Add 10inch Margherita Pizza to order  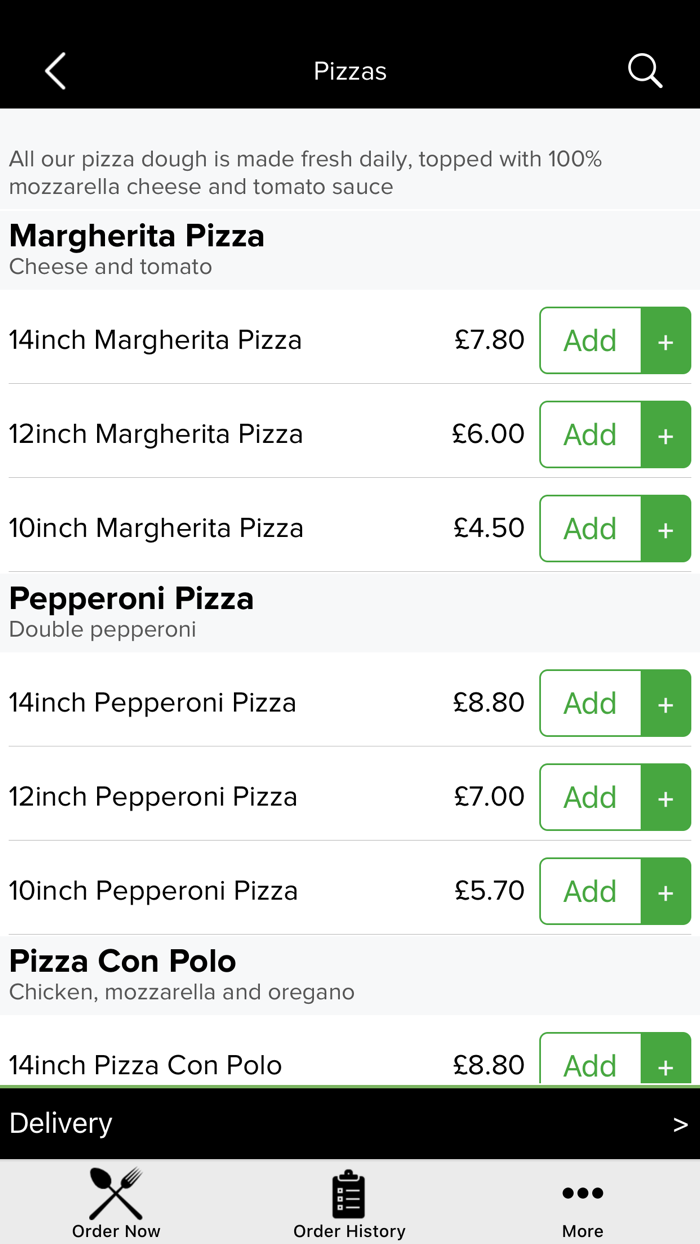(x=590, y=529)
